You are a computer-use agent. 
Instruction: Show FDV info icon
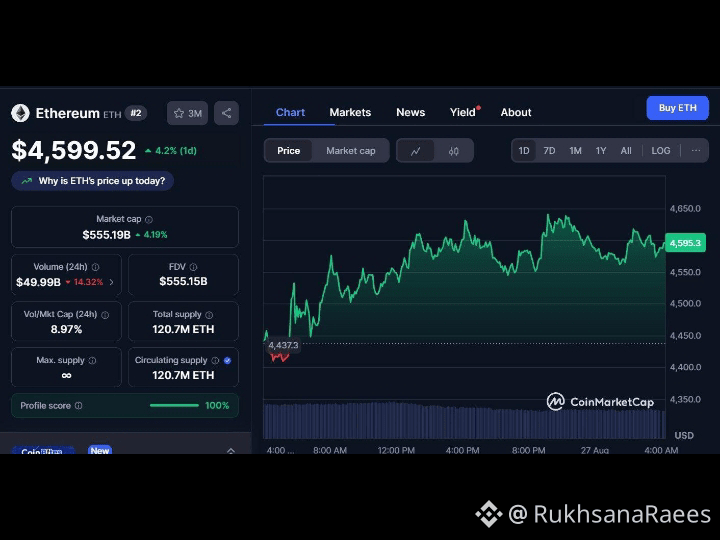coord(193,267)
